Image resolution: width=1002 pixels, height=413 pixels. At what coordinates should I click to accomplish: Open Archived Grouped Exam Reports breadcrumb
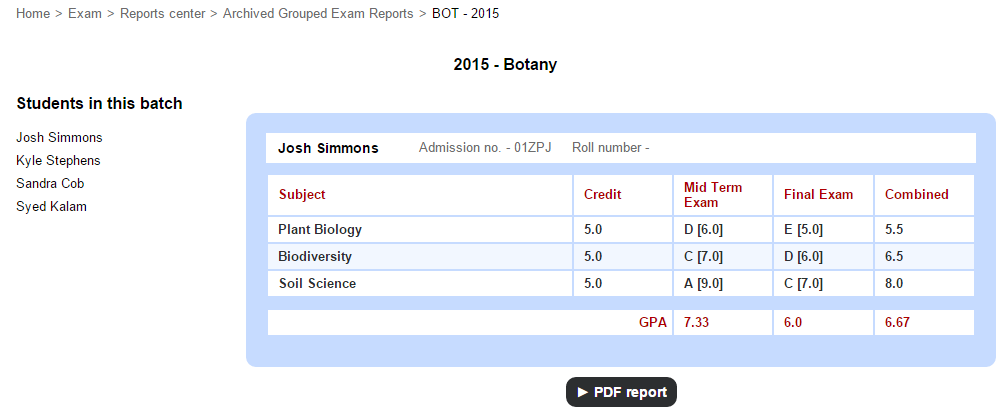pyautogui.click(x=318, y=13)
